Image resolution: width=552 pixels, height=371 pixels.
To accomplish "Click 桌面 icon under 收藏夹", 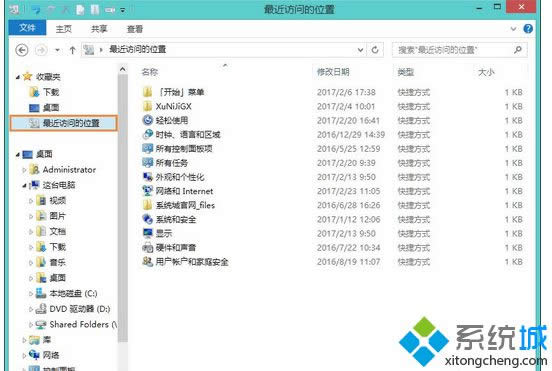I will pyautogui.click(x=34, y=108).
